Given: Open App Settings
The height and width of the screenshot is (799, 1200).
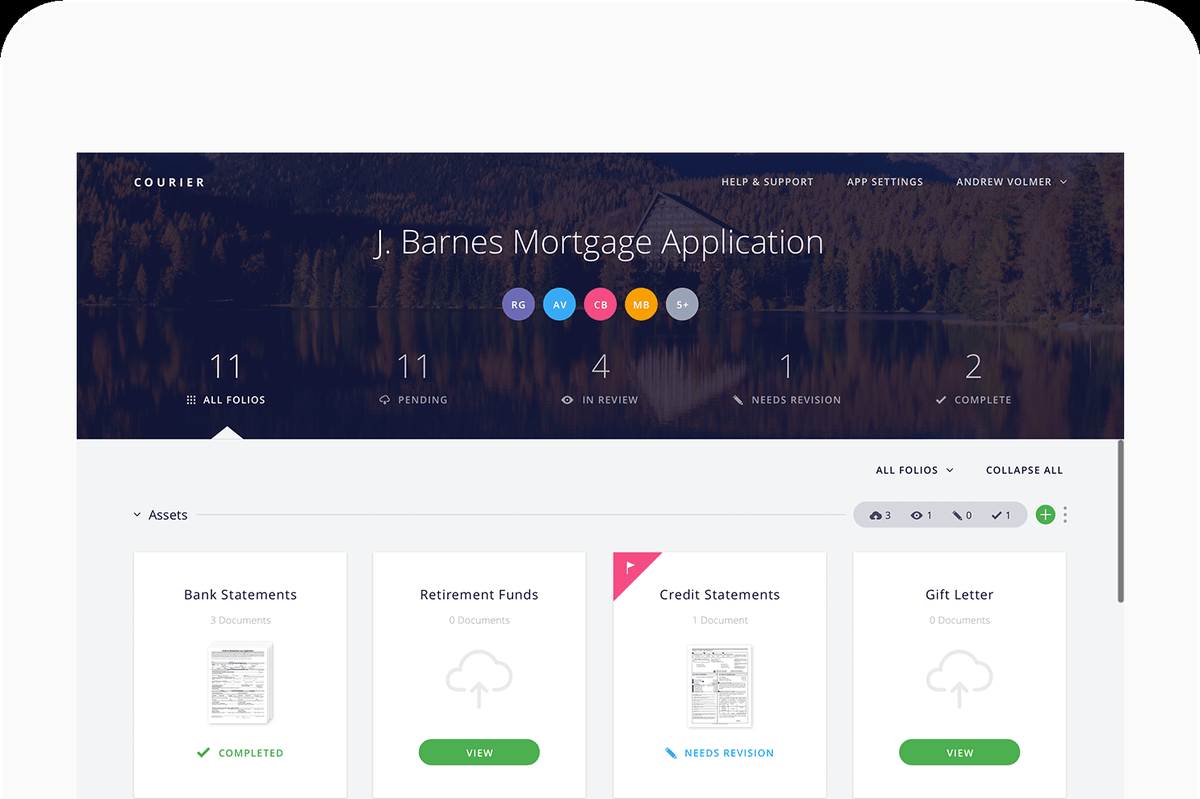Looking at the screenshot, I should coord(885,182).
